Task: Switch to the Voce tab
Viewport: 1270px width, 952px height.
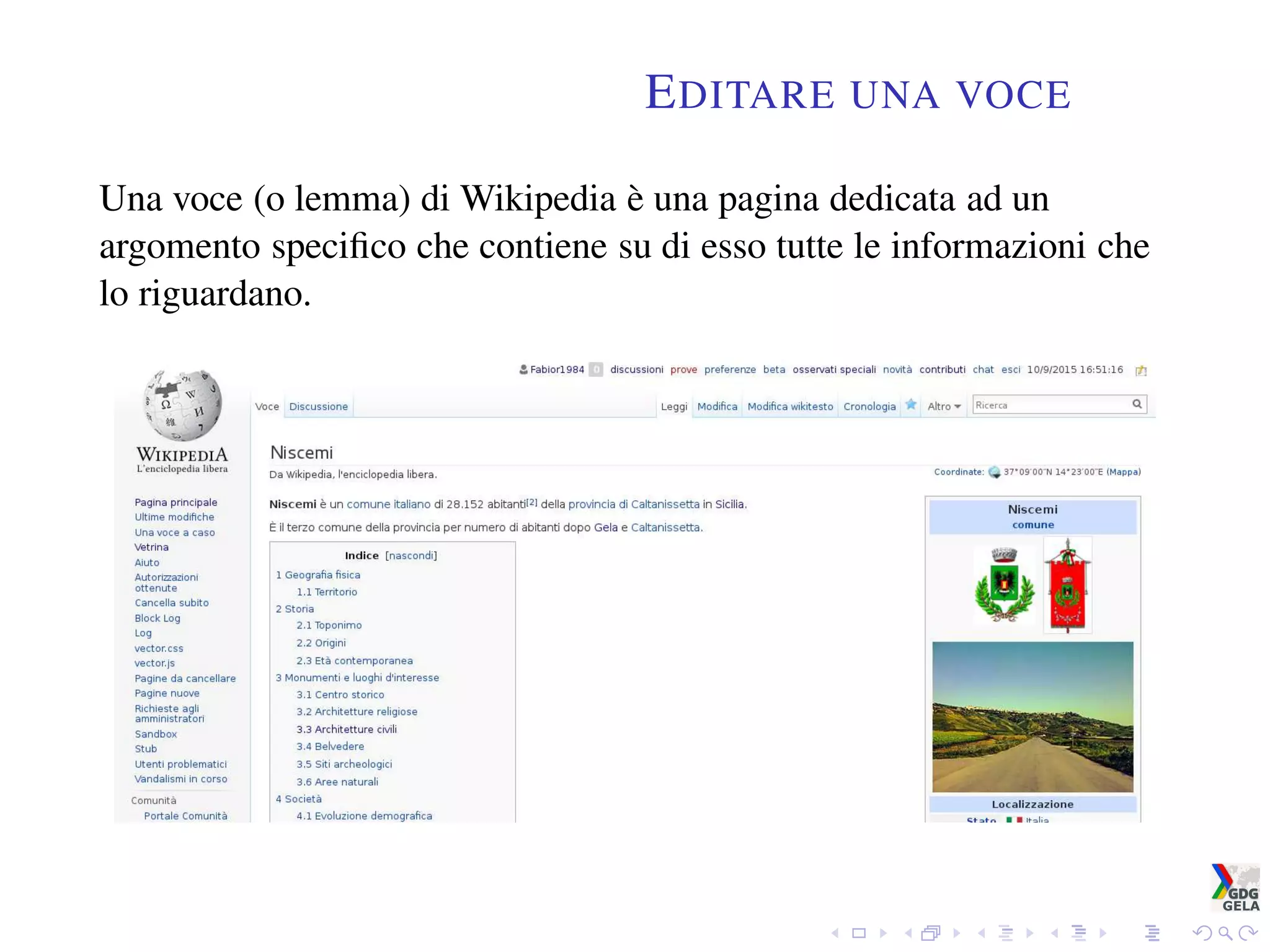Action: (267, 407)
